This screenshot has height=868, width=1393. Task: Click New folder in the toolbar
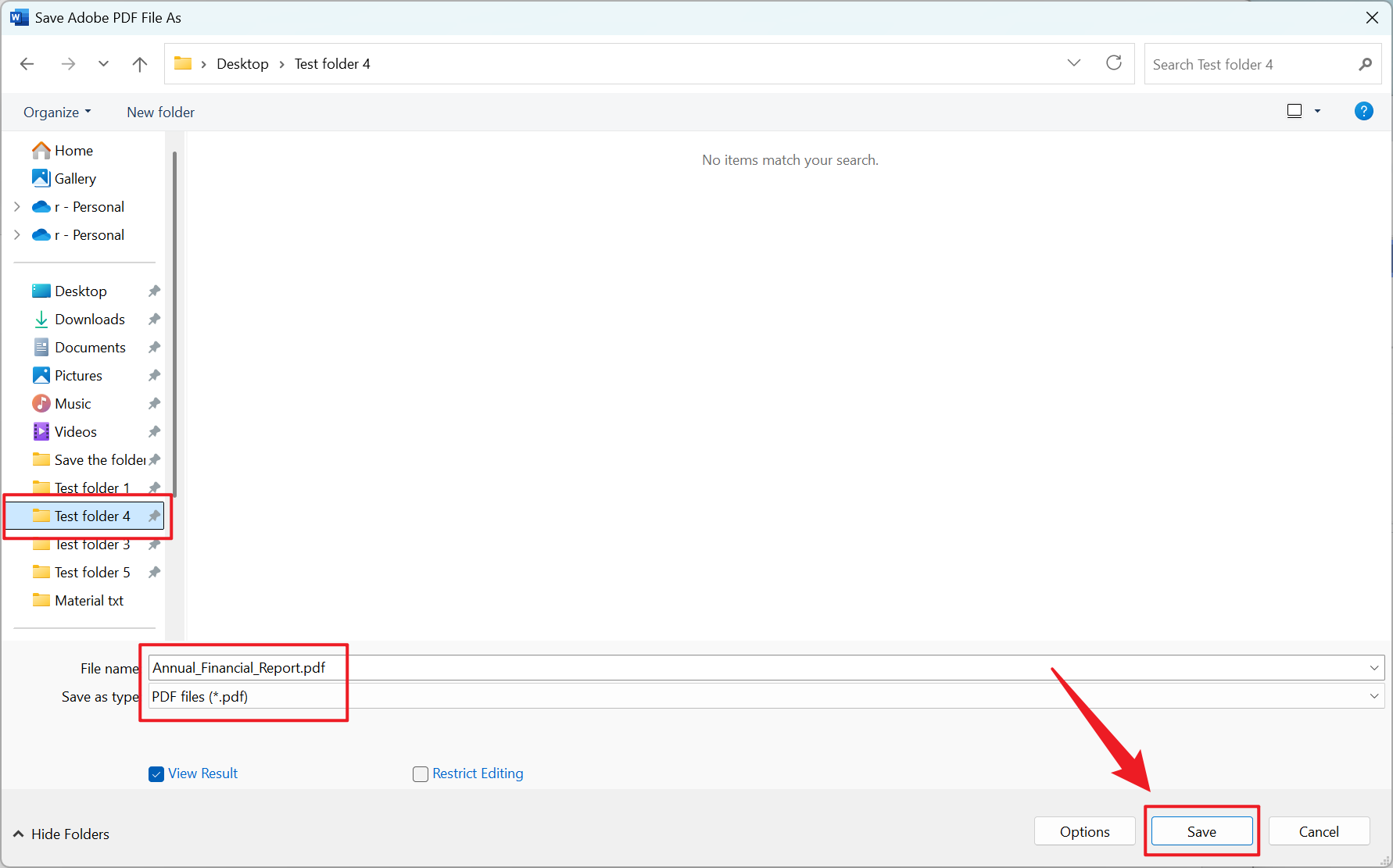coord(160,113)
